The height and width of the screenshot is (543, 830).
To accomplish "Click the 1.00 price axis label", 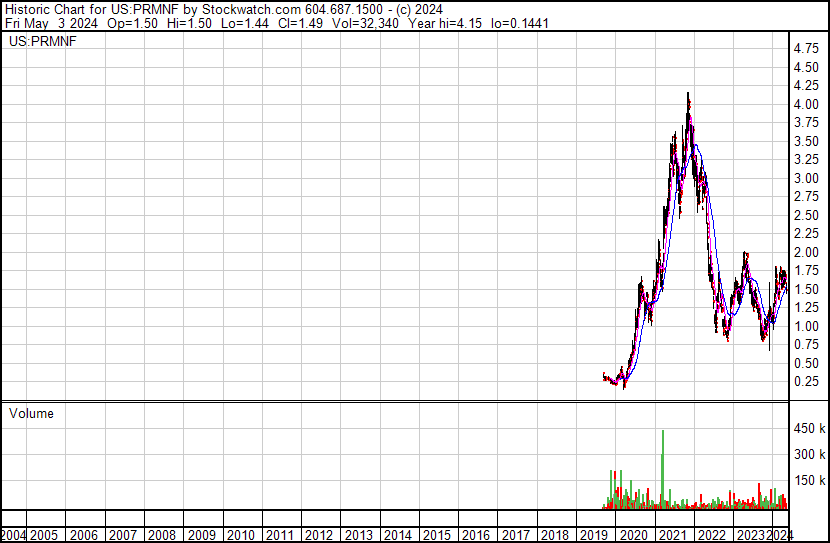I will tap(806, 326).
